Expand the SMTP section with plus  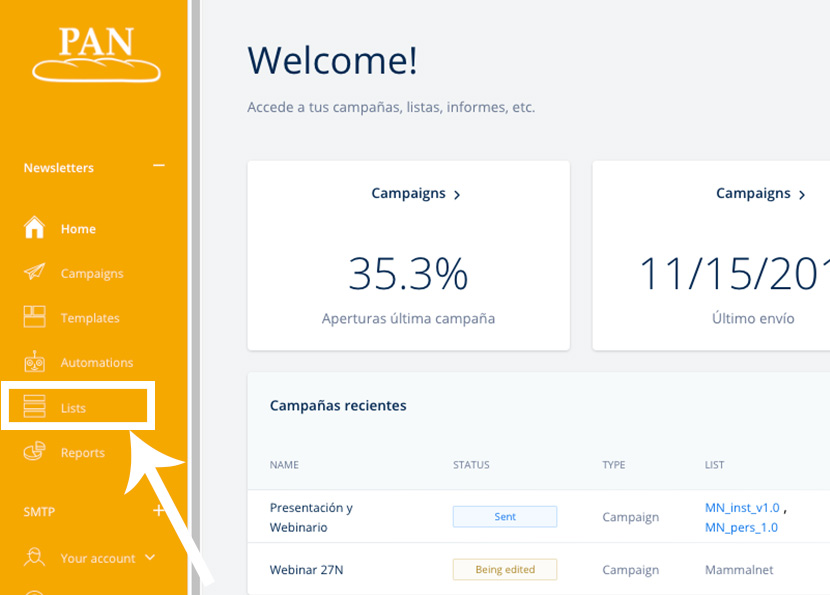coord(158,511)
